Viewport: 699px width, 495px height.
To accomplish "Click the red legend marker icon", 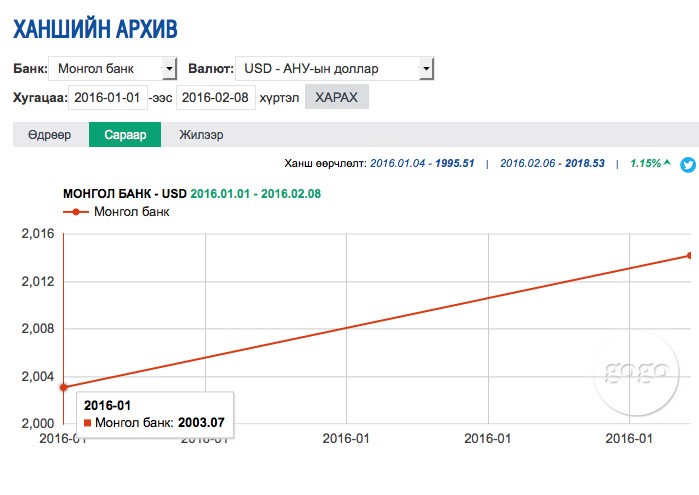I will [76, 212].
